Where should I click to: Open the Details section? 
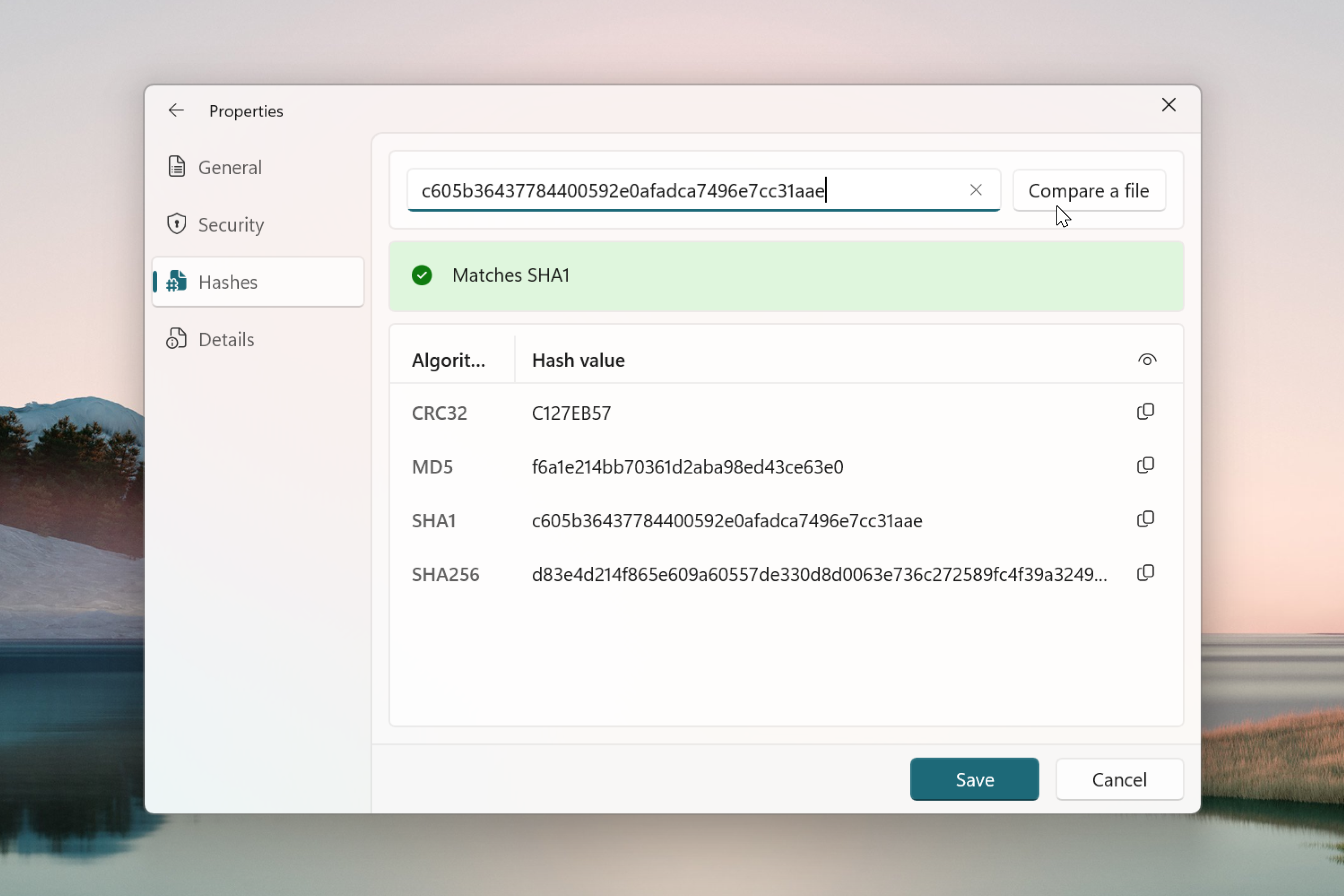point(226,339)
